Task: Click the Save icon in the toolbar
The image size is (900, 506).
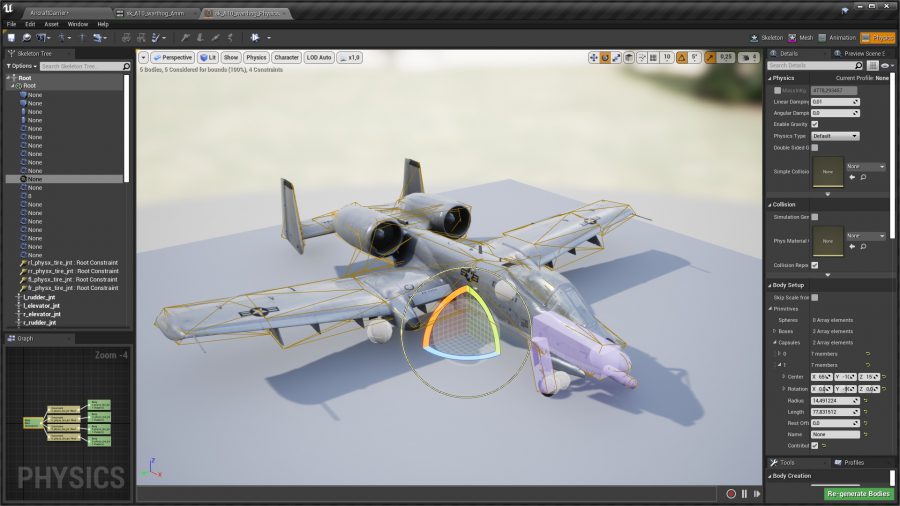Action: tap(10, 38)
